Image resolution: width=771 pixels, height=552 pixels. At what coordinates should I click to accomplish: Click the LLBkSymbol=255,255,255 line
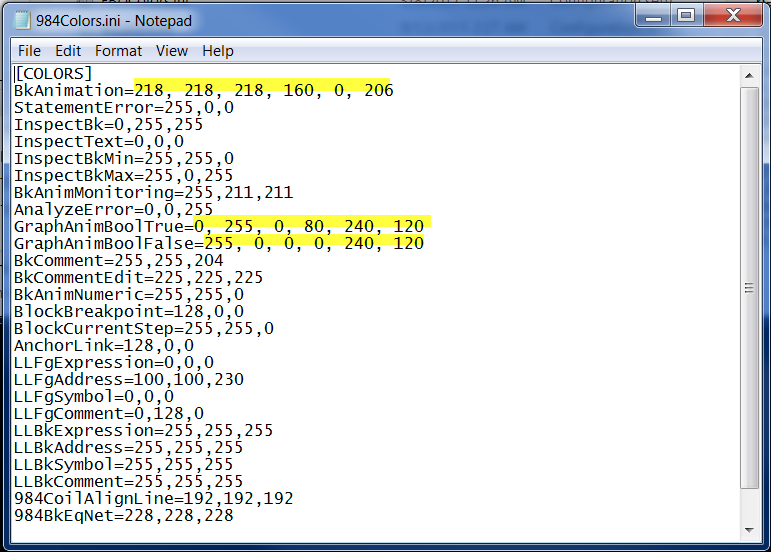tap(123, 464)
